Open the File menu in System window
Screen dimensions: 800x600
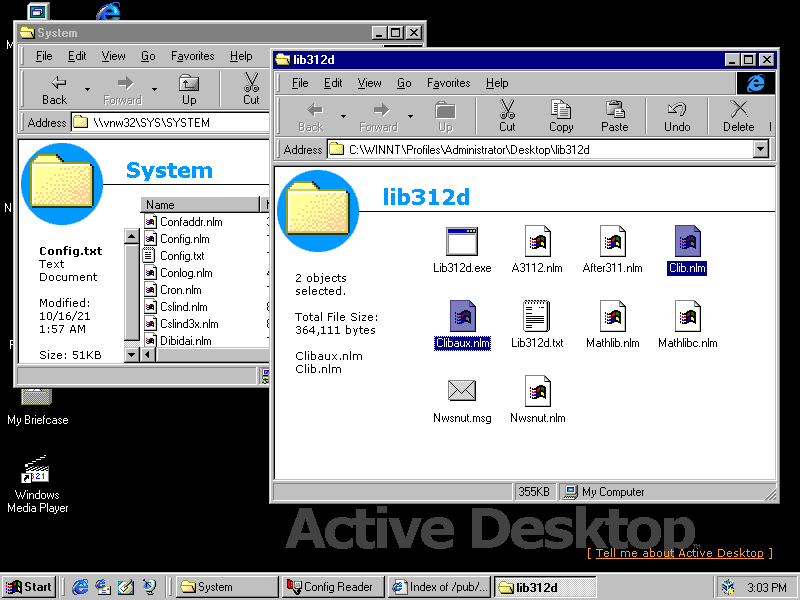(44, 56)
